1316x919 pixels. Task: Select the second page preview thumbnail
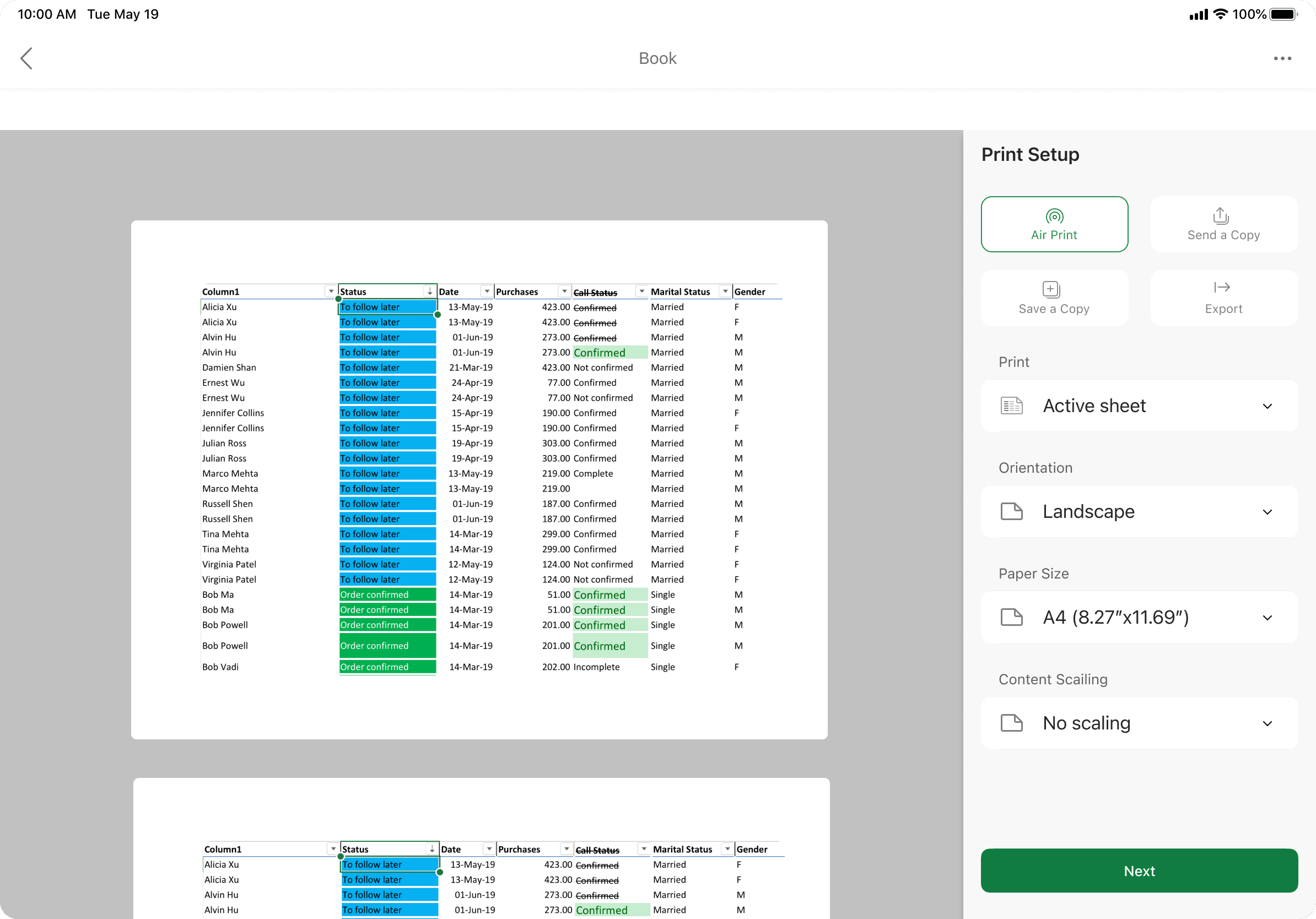482,848
